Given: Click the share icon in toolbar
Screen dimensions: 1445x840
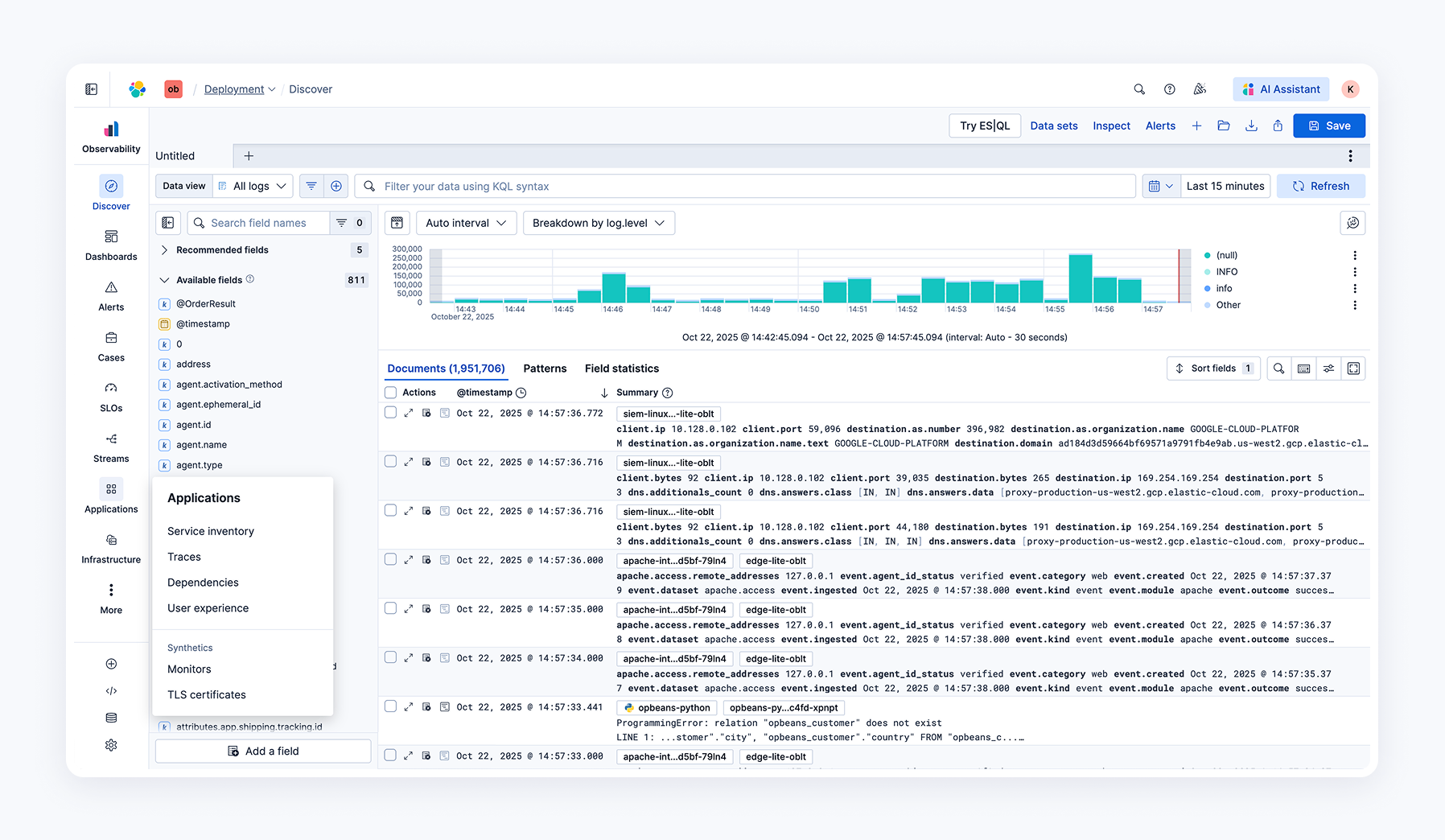Looking at the screenshot, I should coord(1278,126).
